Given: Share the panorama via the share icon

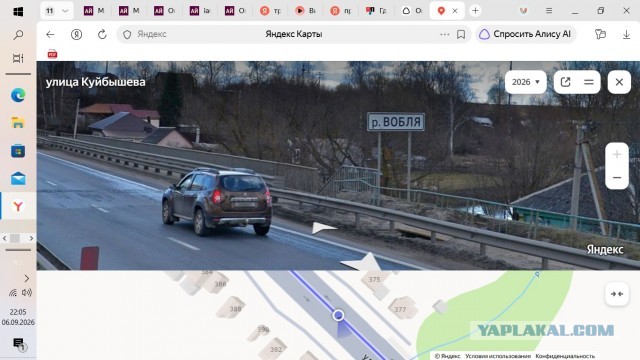Looking at the screenshot, I should click(565, 82).
